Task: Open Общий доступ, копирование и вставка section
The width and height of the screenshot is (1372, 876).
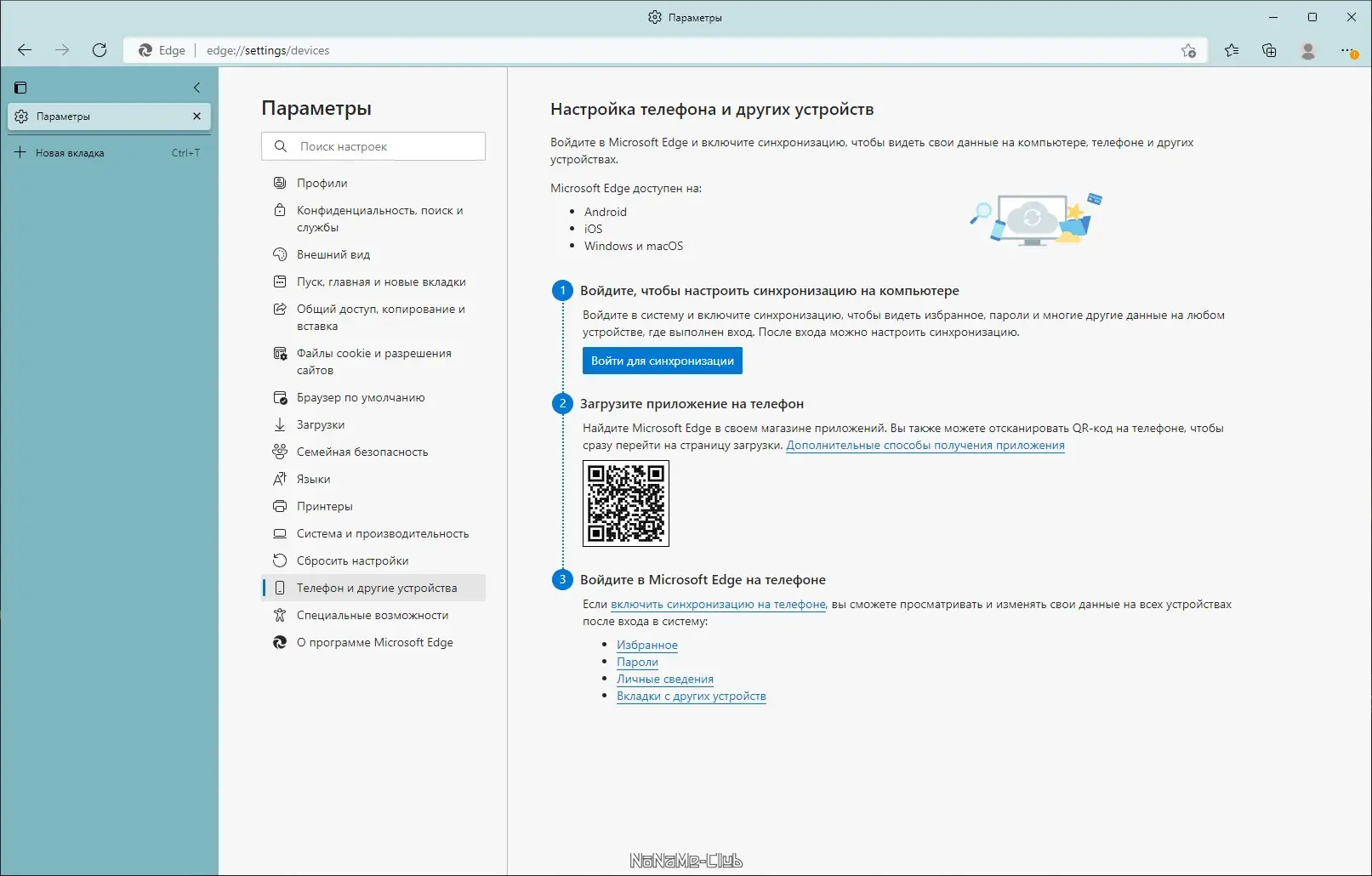Action: (373, 317)
